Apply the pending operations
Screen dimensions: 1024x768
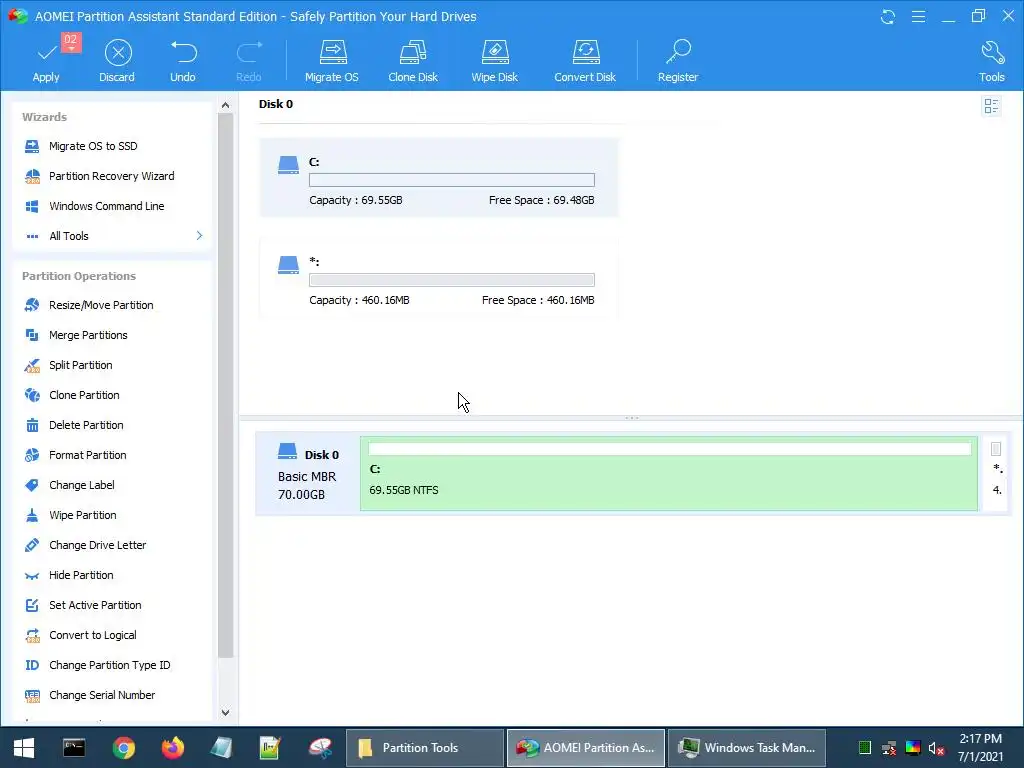click(46, 61)
